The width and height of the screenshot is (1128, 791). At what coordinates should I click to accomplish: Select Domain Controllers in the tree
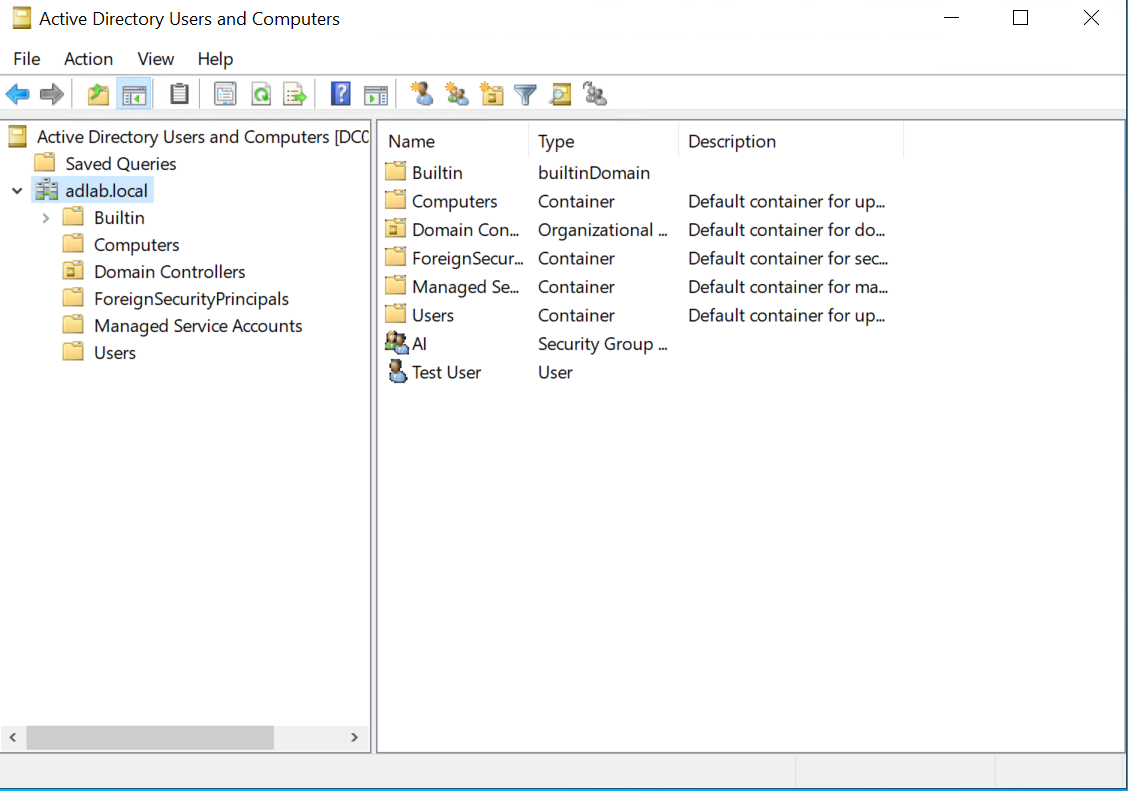point(168,271)
